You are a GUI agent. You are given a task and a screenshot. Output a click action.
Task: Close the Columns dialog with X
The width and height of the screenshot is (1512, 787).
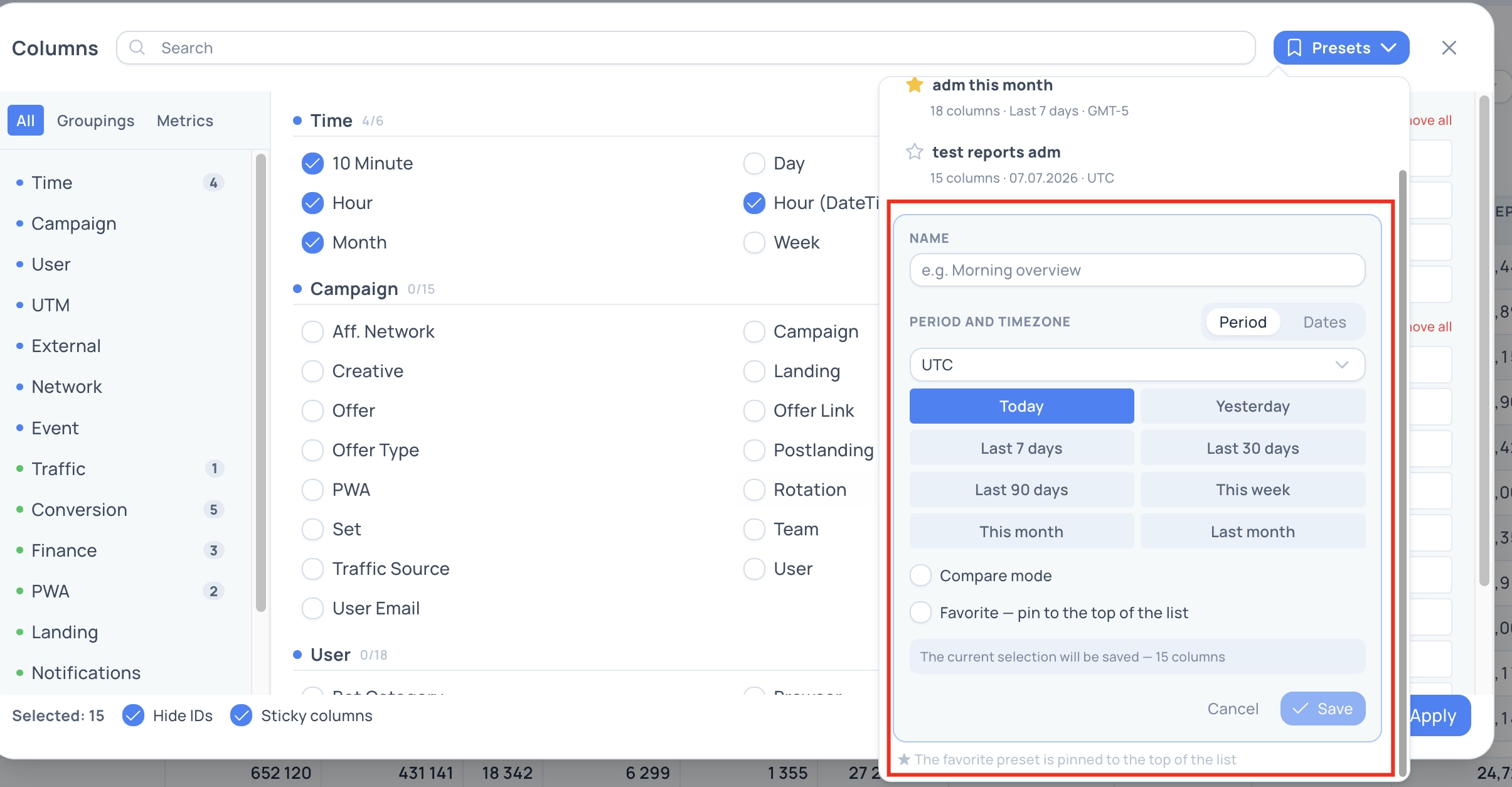(x=1449, y=48)
